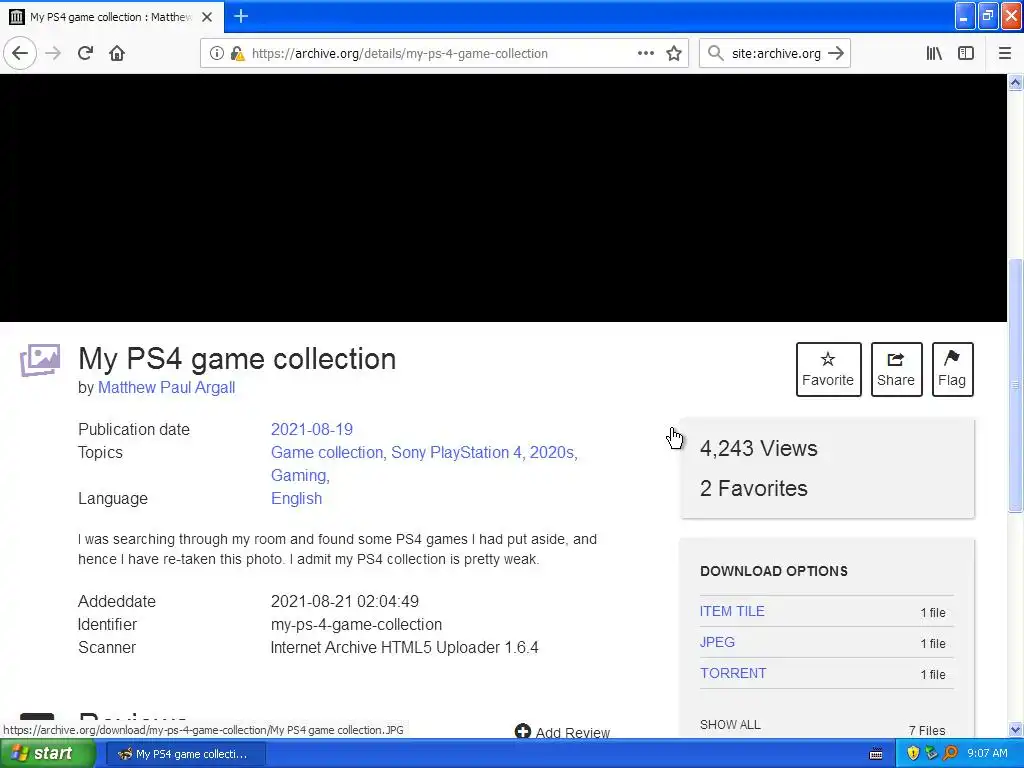Click the 2 Favorites text
This screenshot has height=768, width=1024.
pos(754,488)
